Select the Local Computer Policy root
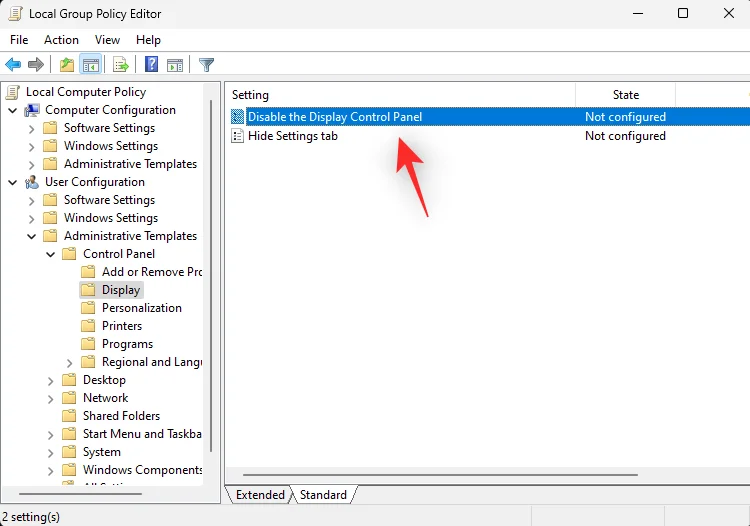The height and width of the screenshot is (526, 750). (x=86, y=92)
